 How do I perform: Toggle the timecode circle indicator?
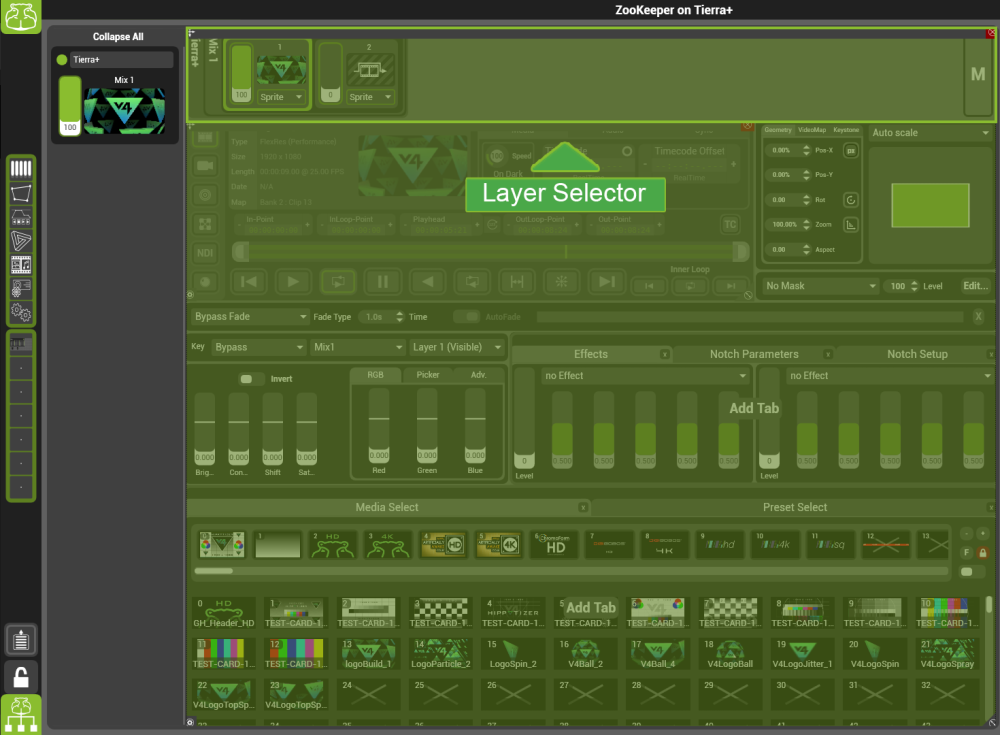(627, 151)
